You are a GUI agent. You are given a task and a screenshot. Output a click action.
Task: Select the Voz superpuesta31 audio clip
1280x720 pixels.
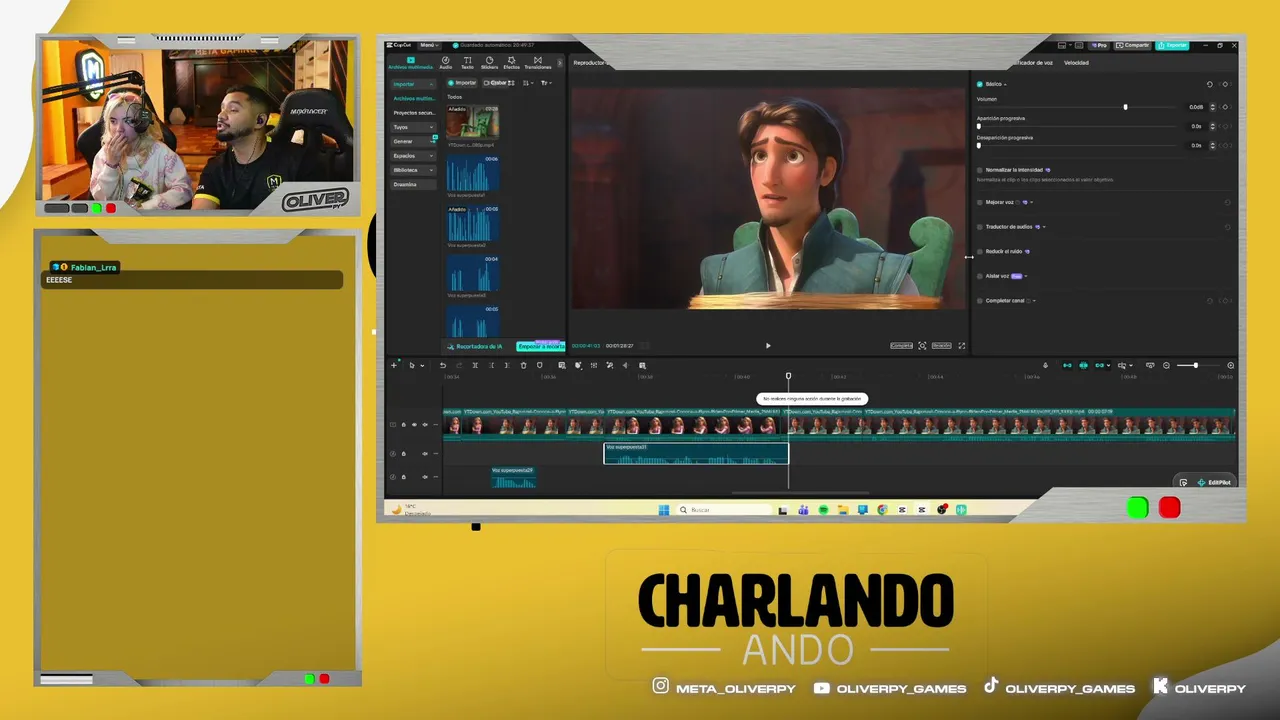tap(696, 454)
